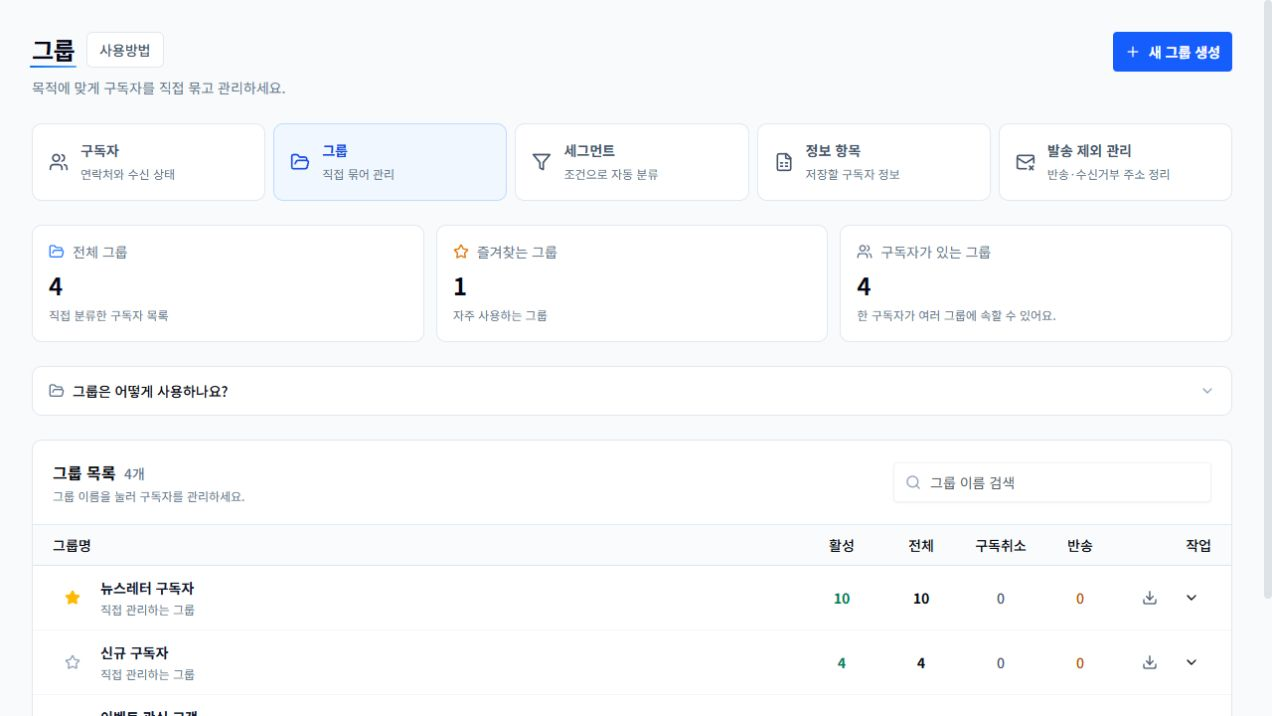This screenshot has width=1272, height=716.
Task: Click the magnifier icon in group search
Action: 913,482
